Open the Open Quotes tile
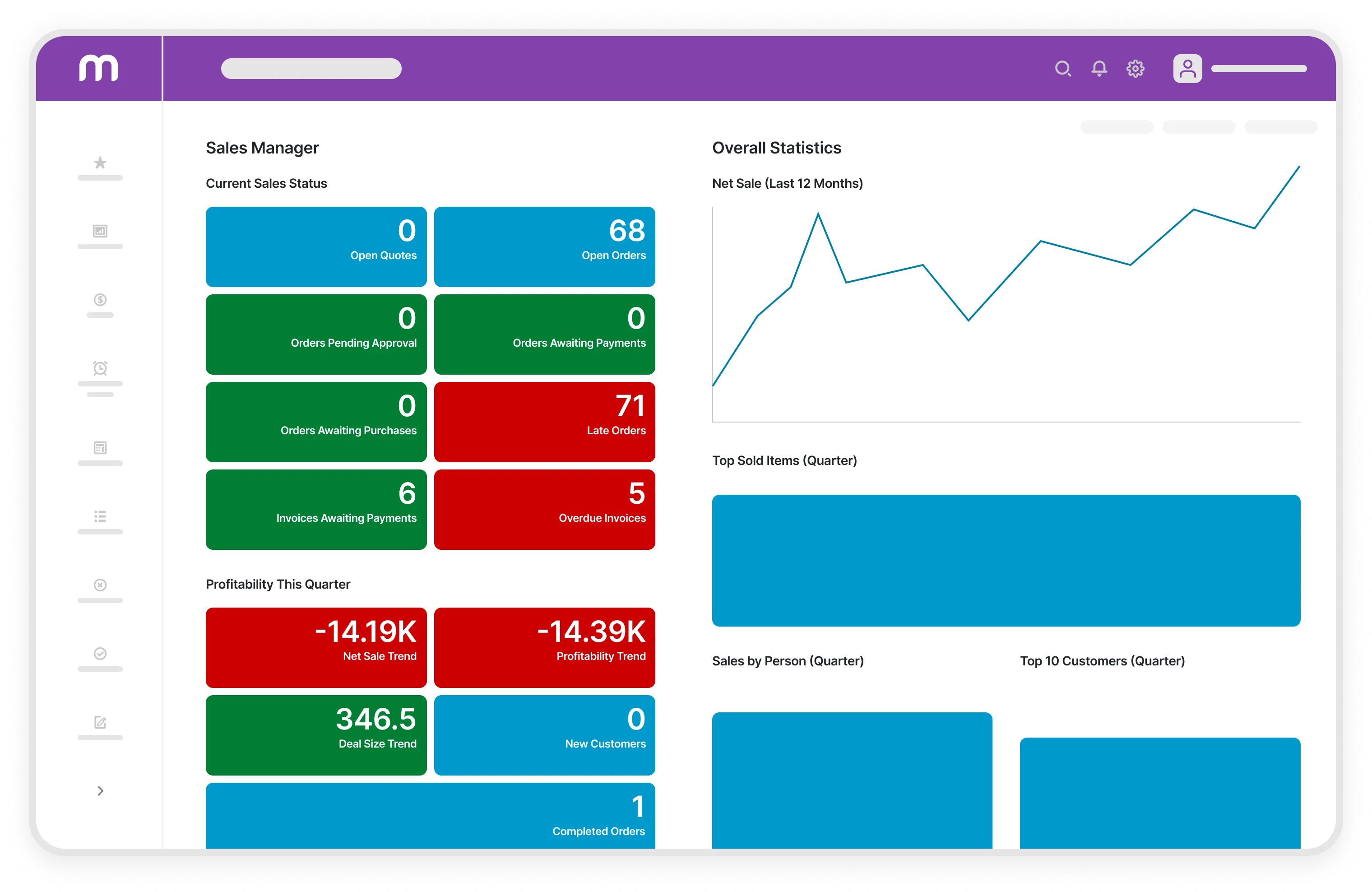 316,247
